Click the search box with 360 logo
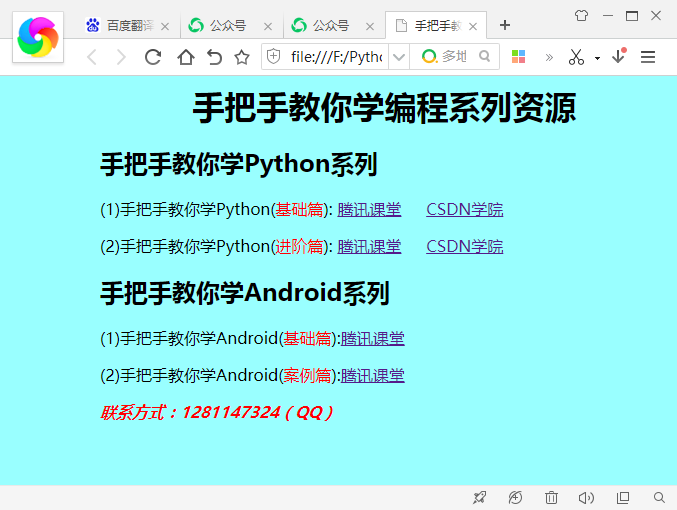 point(454,57)
